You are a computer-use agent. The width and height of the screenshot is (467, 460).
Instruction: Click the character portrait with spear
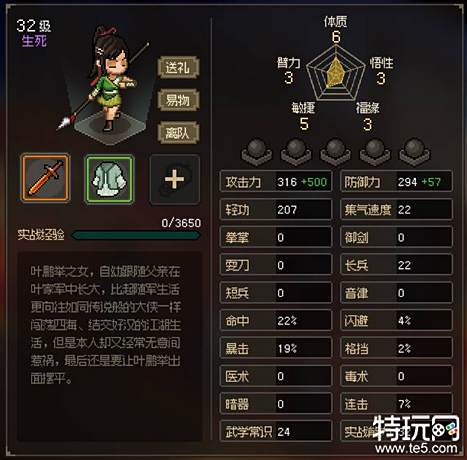coord(107,85)
